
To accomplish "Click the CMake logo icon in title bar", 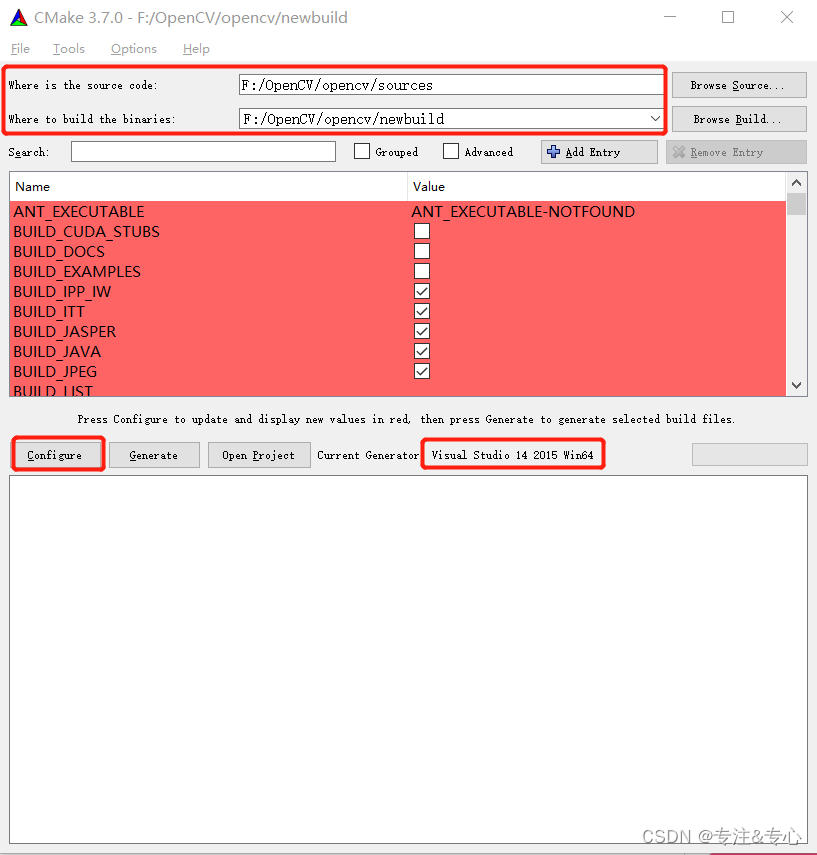I will [19, 17].
